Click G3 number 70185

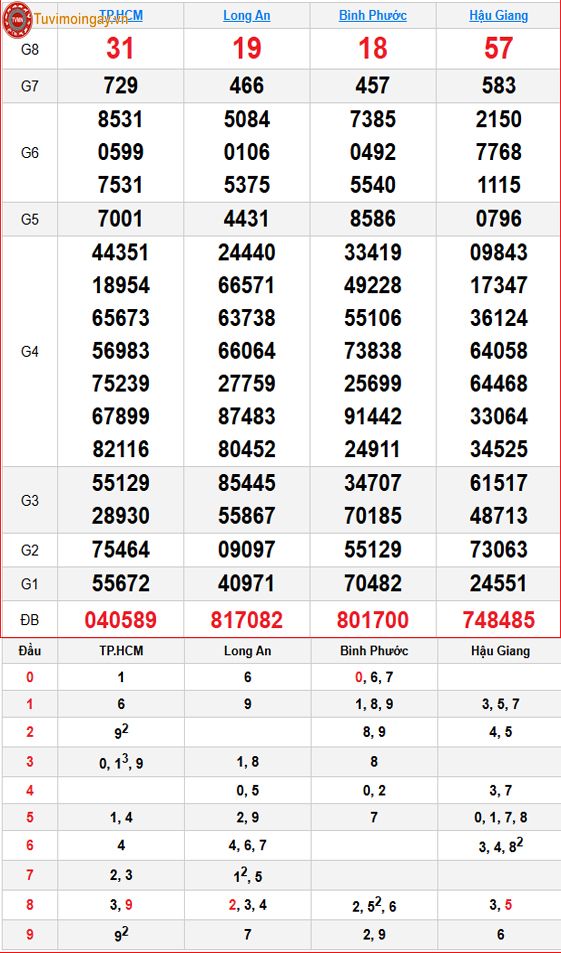373,517
